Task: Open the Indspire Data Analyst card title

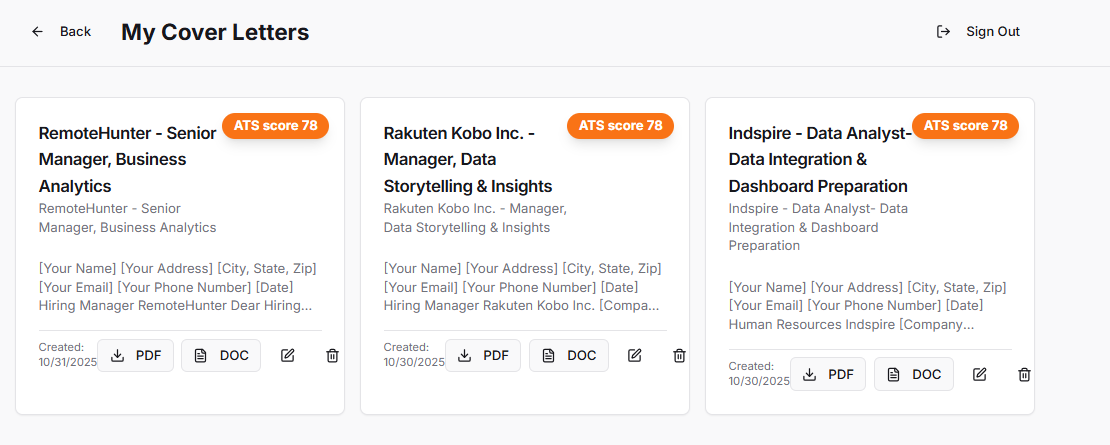Action: [x=819, y=159]
